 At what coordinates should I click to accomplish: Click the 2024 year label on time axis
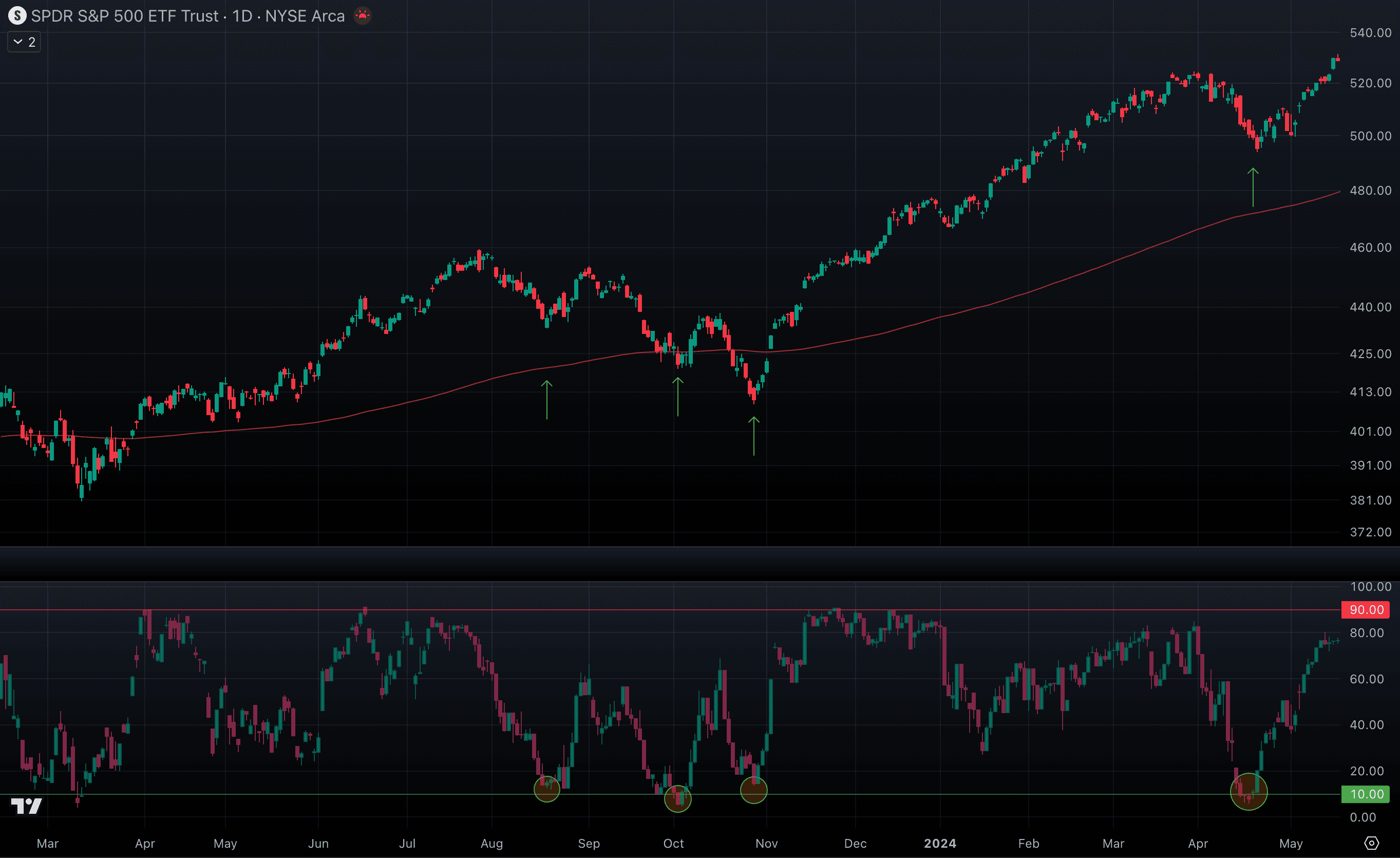point(940,843)
